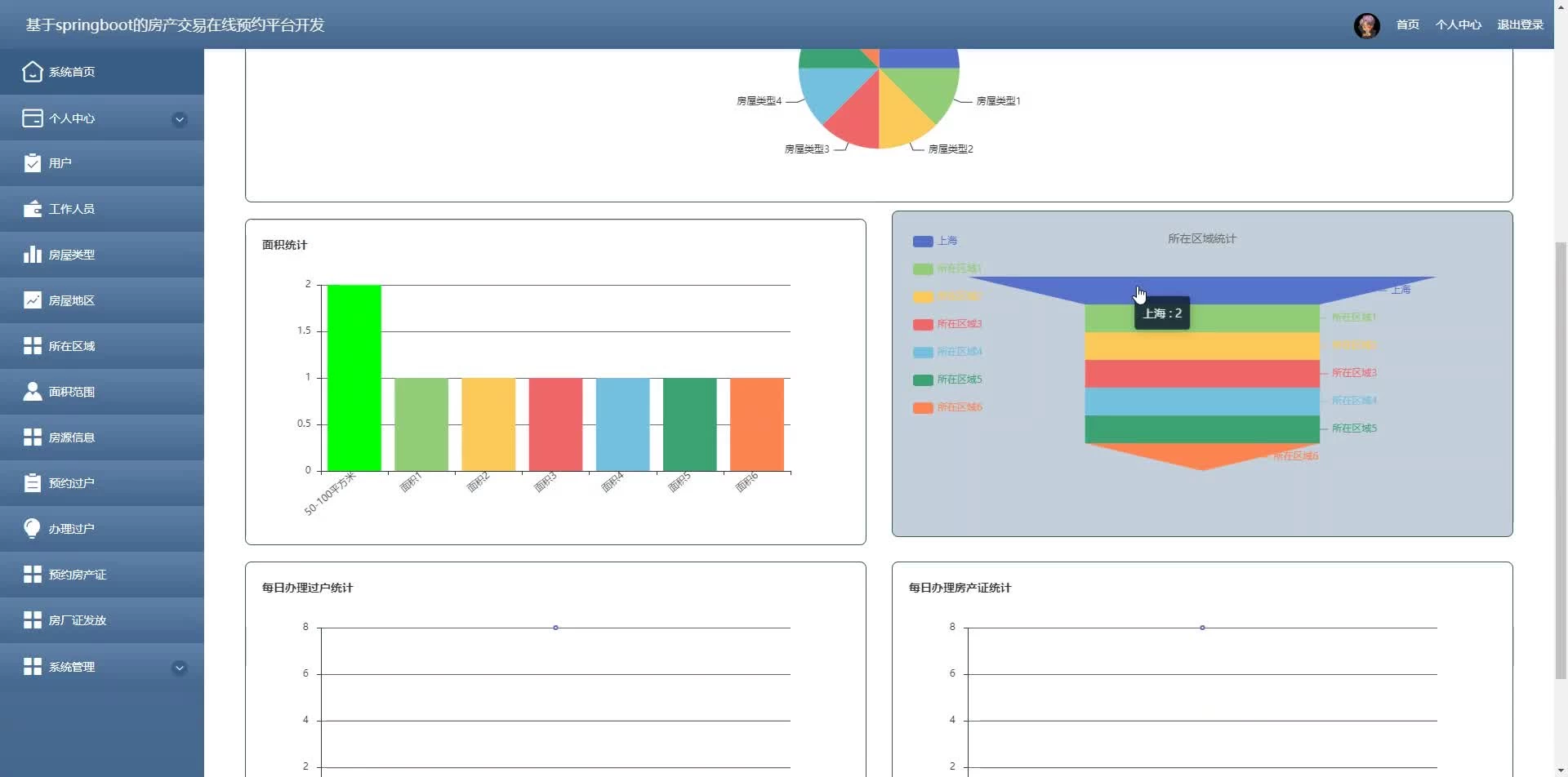The height and width of the screenshot is (777, 1568).
Task: Open the 办理过户 lightbulb icon
Action: pos(33,529)
